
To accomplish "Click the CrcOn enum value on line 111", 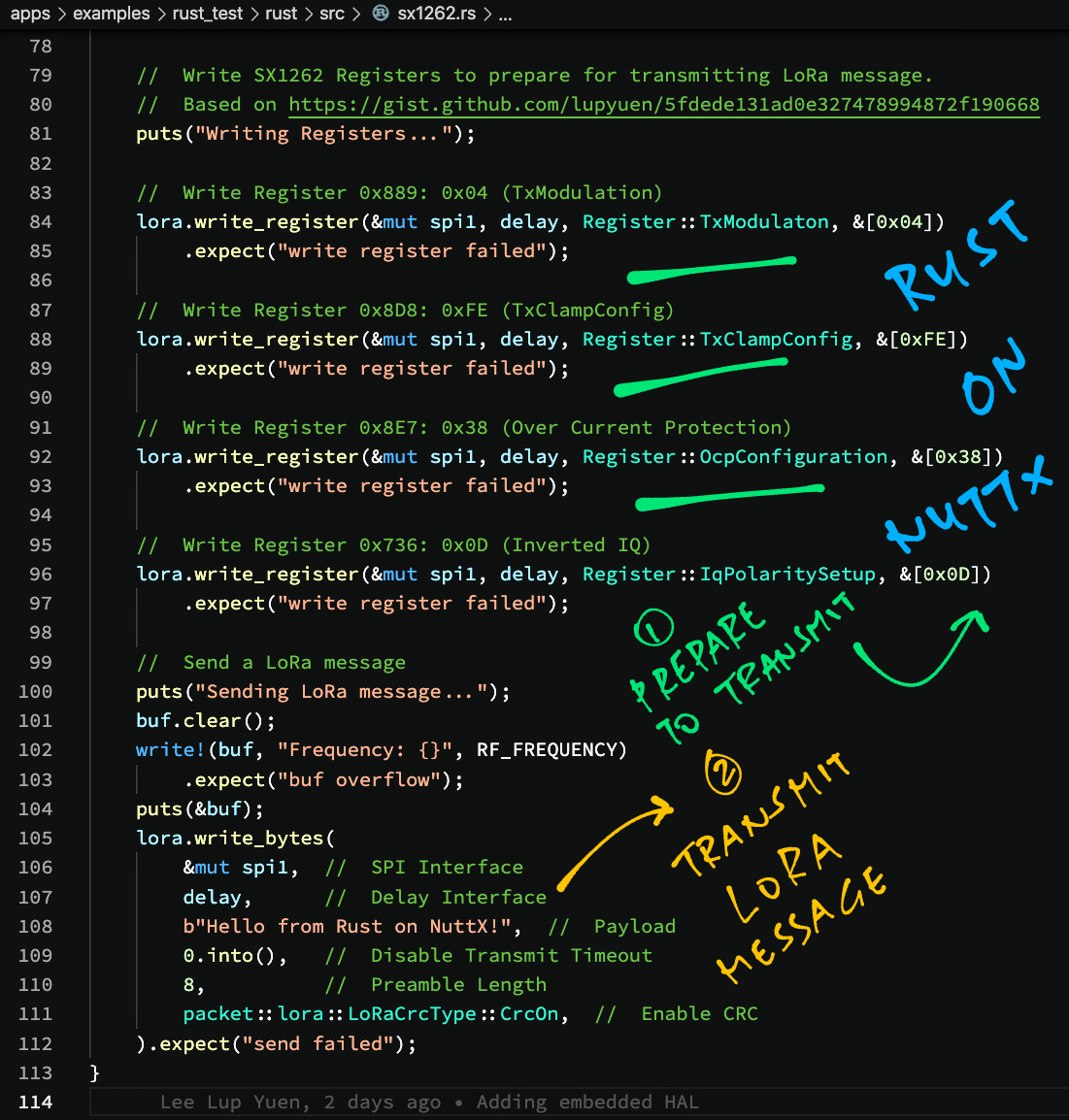I will click(x=529, y=1014).
